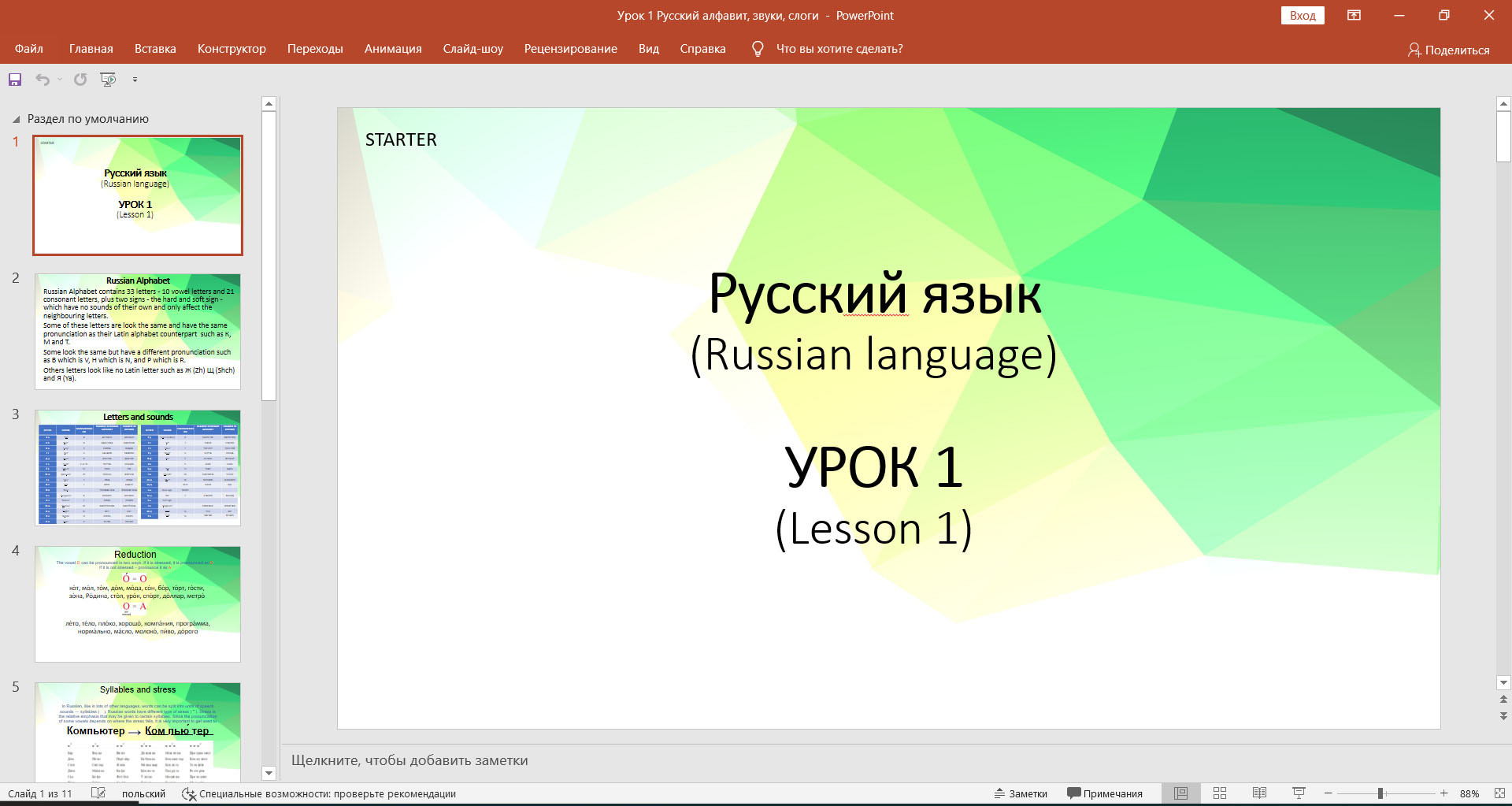Click the Вход sign-in button
This screenshot has height=806, width=1512.
(1303, 16)
